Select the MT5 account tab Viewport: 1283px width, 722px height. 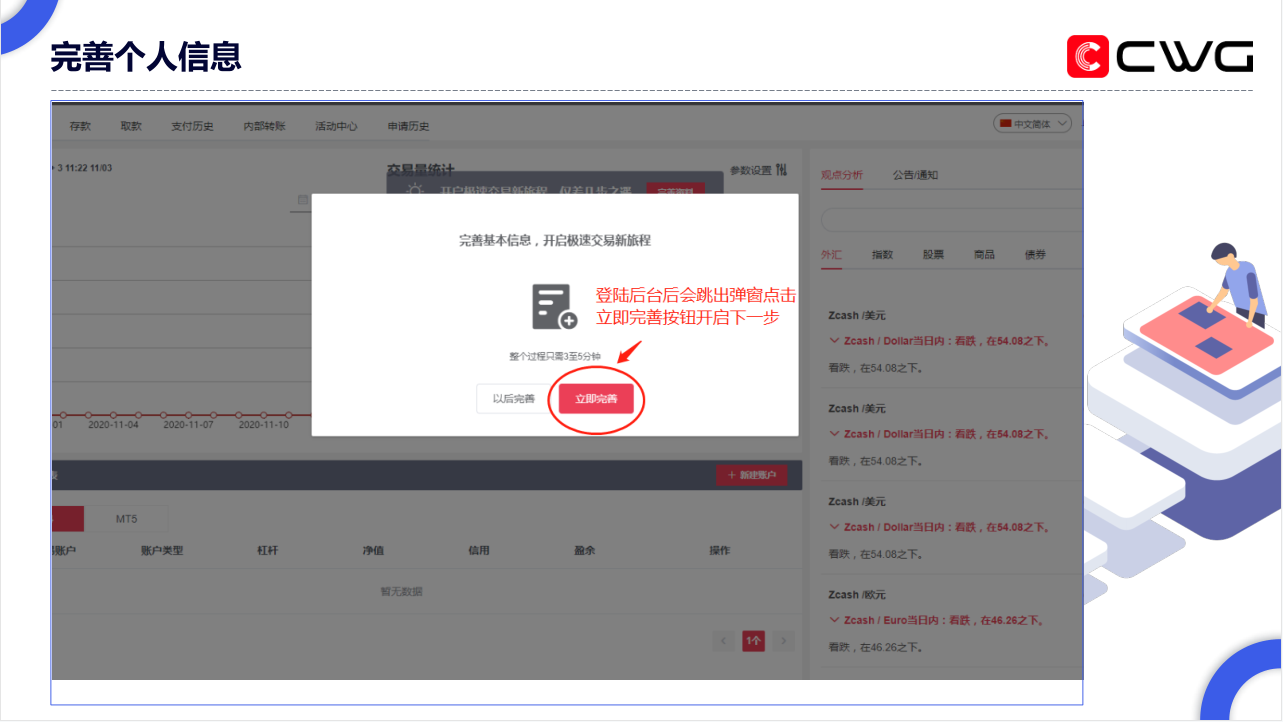[x=126, y=519]
